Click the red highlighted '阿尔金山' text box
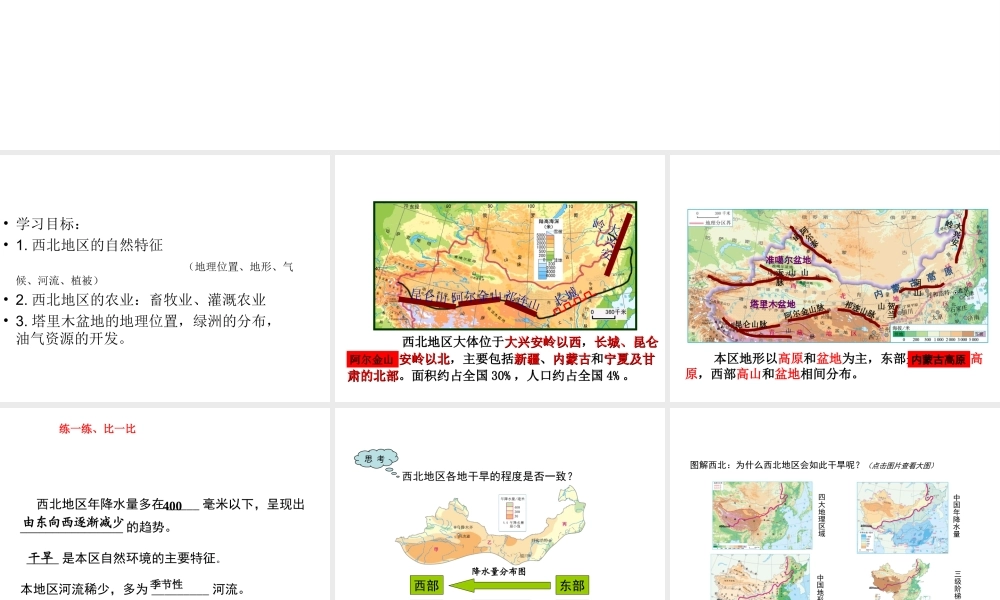Viewport: 1000px width, 600px height. (x=373, y=359)
